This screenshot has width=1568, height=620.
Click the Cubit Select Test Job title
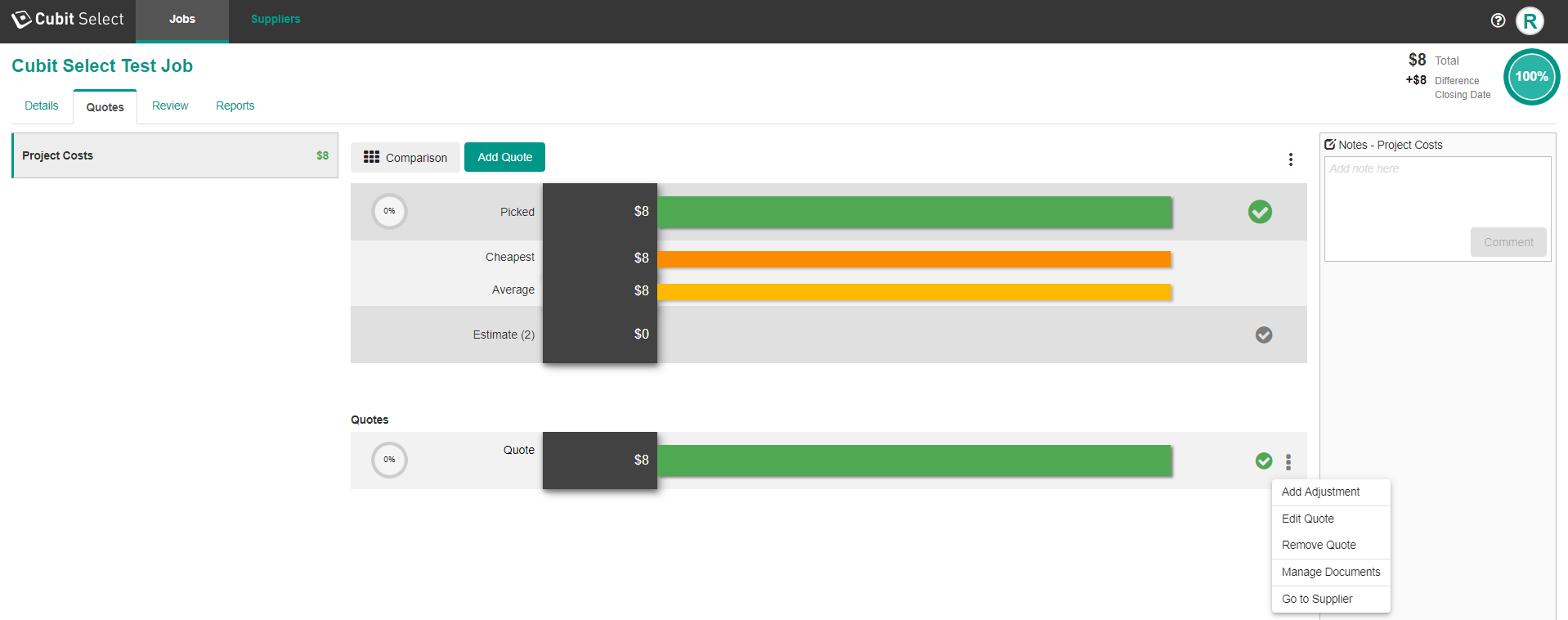102,65
